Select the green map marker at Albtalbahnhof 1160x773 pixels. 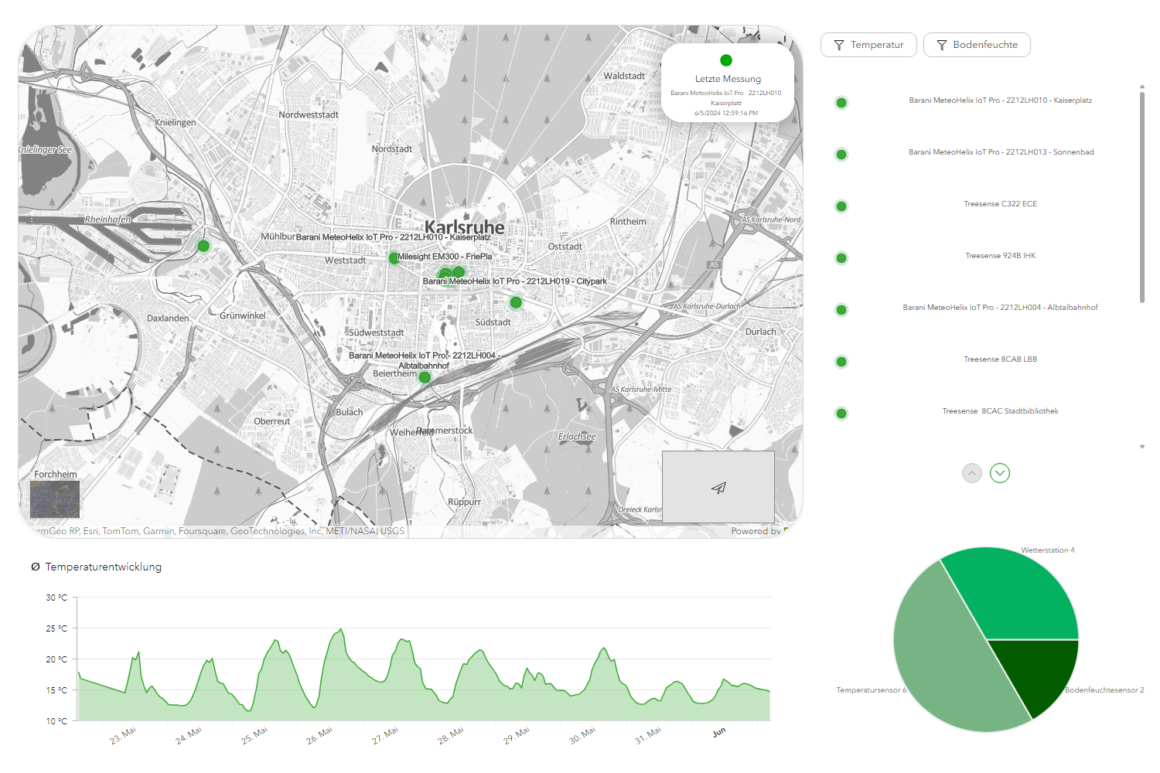point(425,379)
